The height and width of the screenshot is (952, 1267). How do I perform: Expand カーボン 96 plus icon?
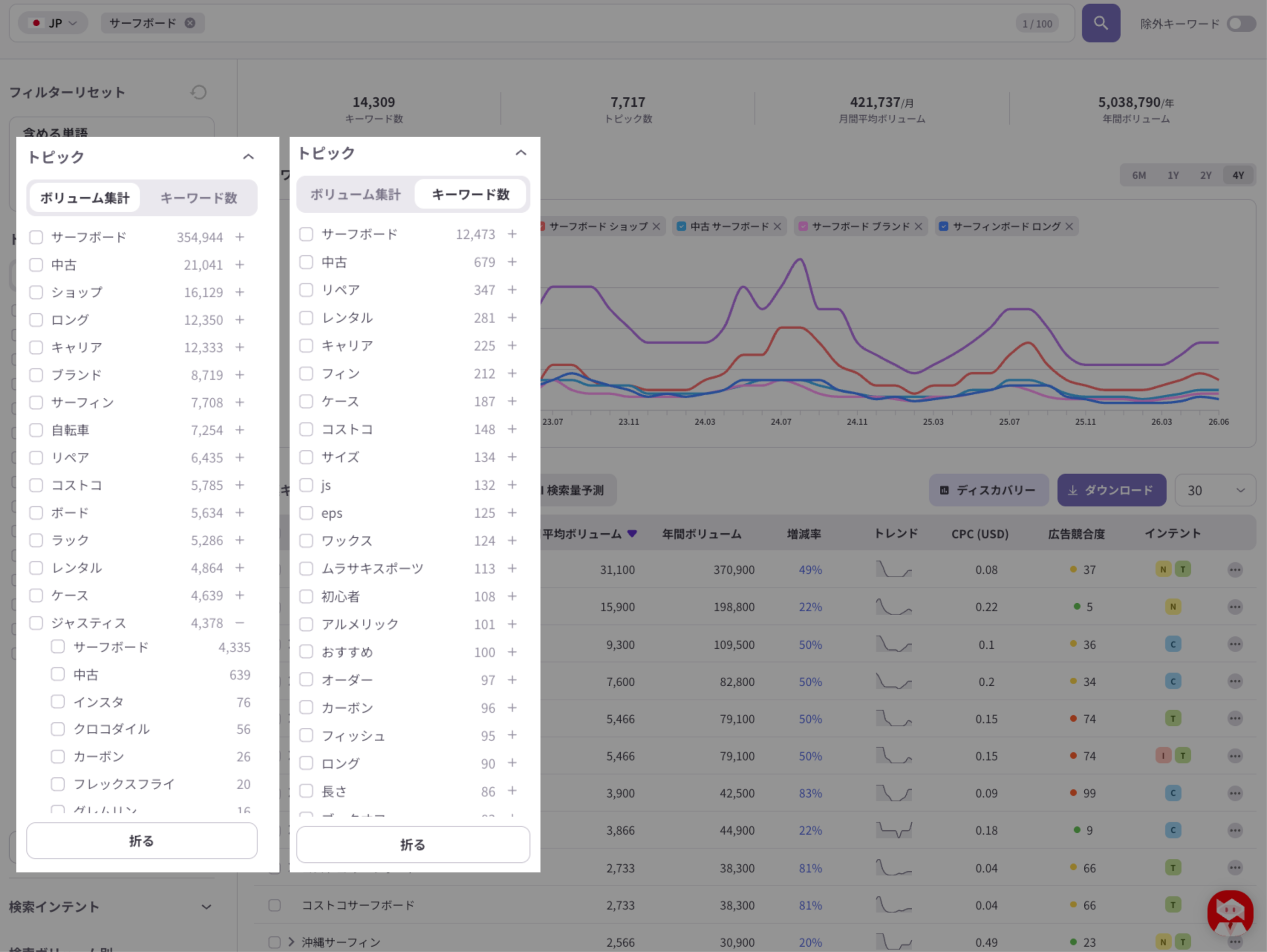tap(512, 708)
